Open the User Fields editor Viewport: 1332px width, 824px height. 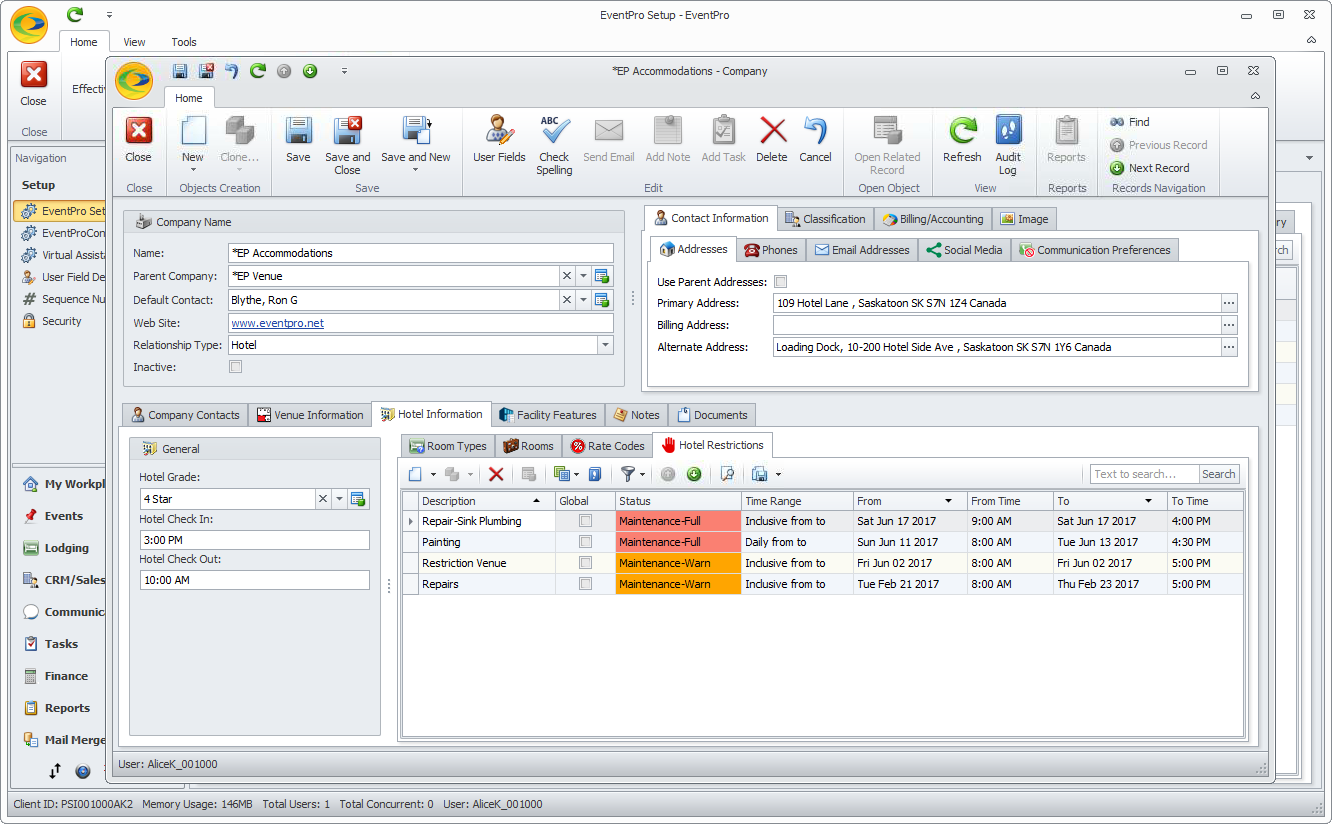coord(499,140)
